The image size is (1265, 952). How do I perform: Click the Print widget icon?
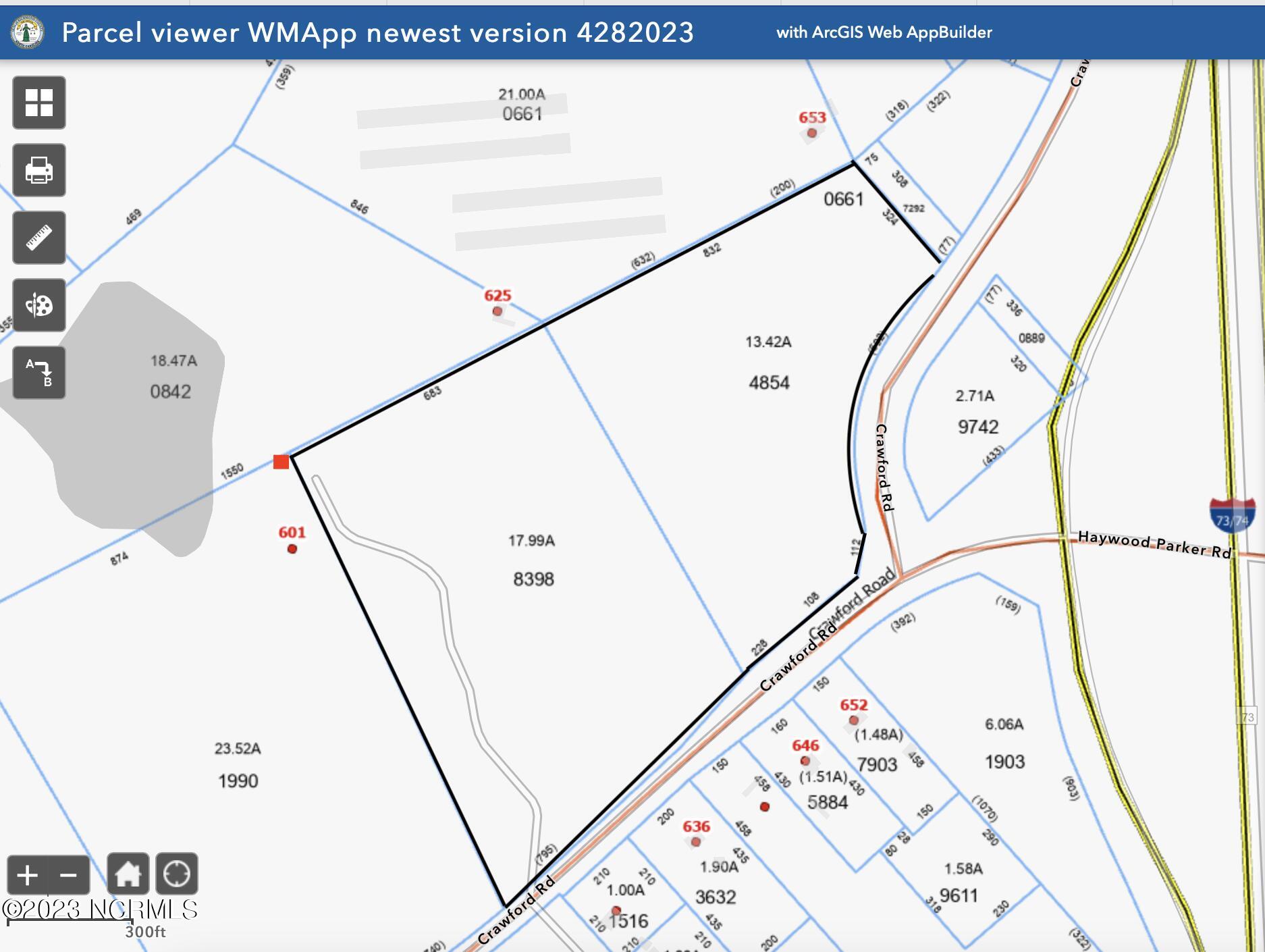39,170
